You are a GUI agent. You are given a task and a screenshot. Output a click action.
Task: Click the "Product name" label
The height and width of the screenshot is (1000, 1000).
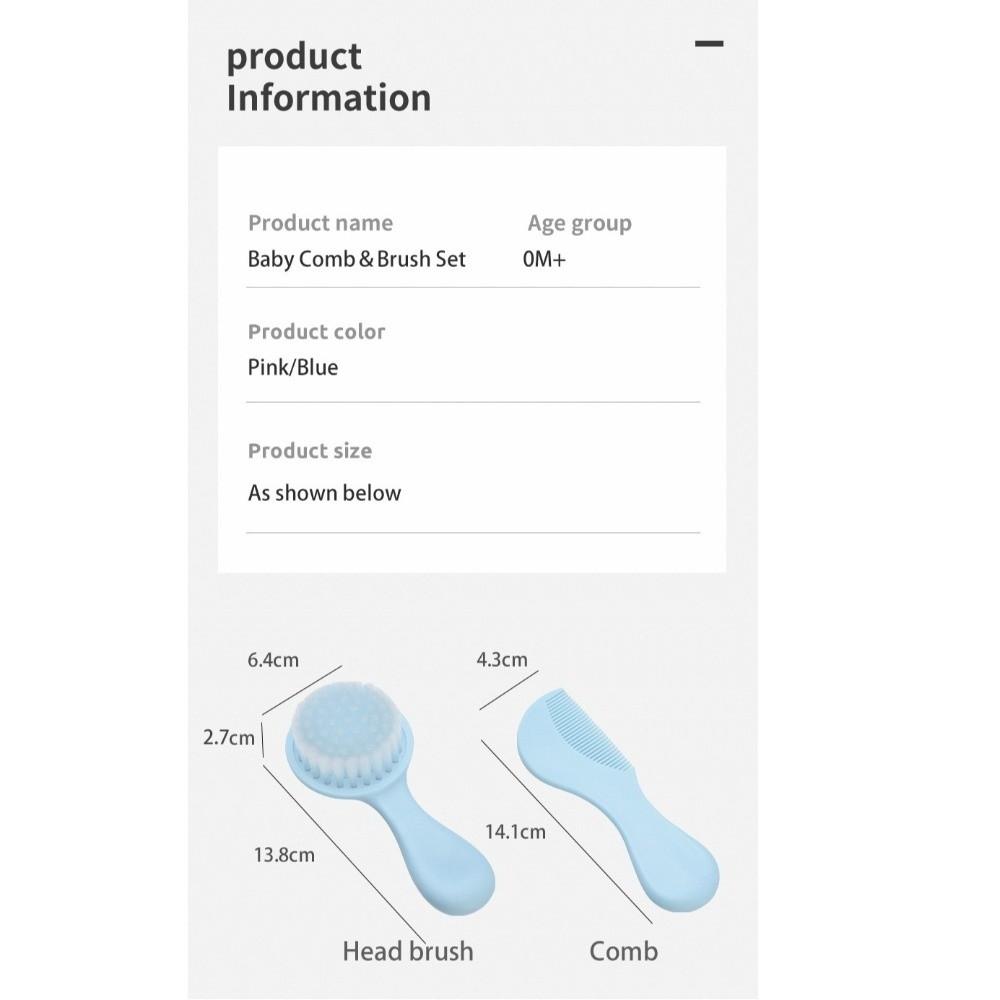(x=320, y=223)
